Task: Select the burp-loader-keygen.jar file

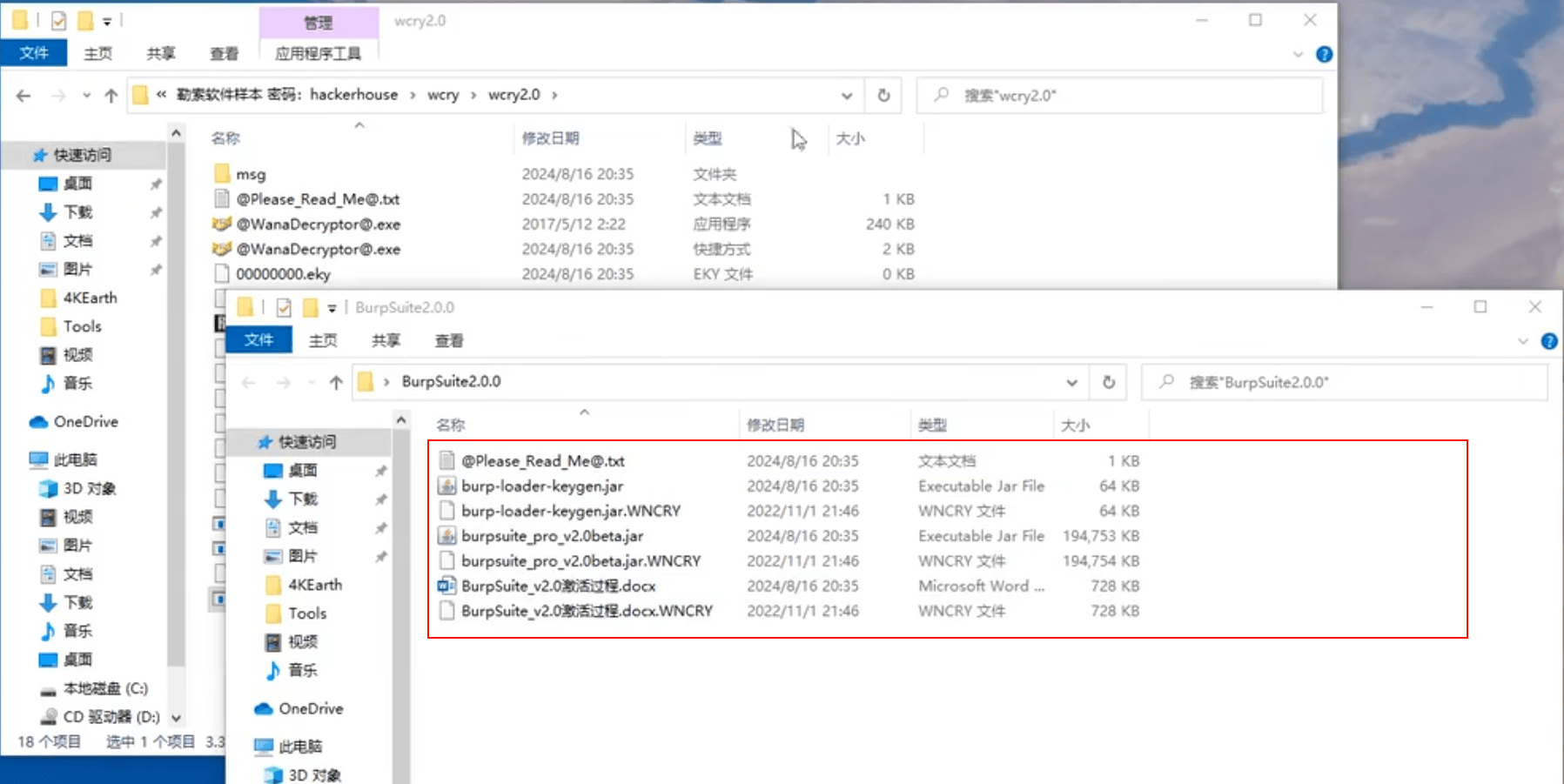Action: (542, 486)
